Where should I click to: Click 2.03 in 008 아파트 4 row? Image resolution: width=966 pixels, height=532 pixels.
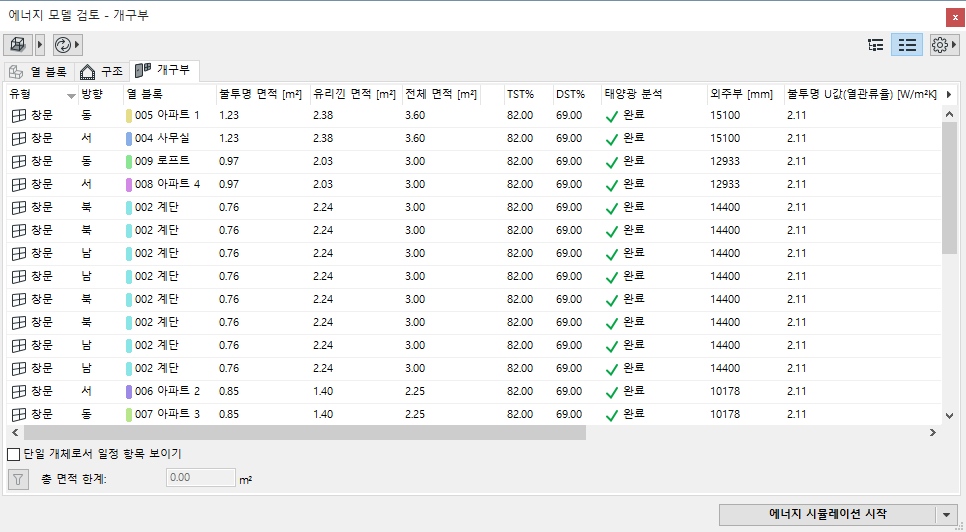click(x=323, y=184)
